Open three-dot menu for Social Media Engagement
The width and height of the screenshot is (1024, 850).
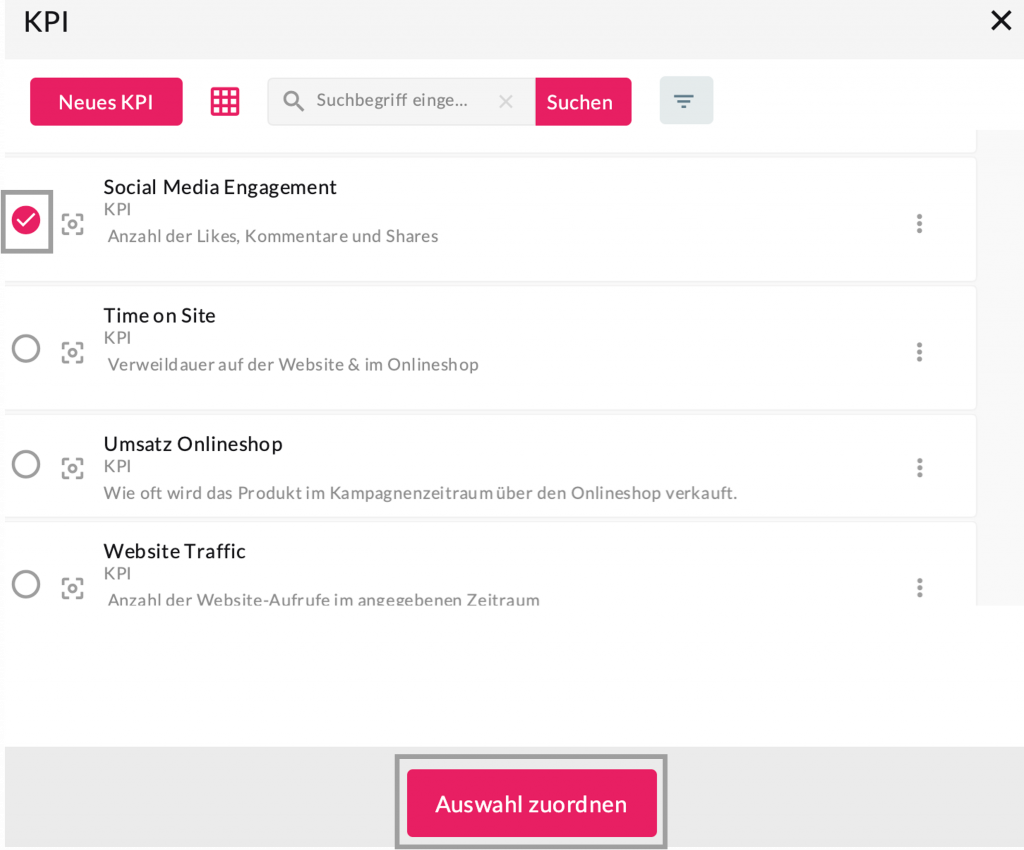919,224
